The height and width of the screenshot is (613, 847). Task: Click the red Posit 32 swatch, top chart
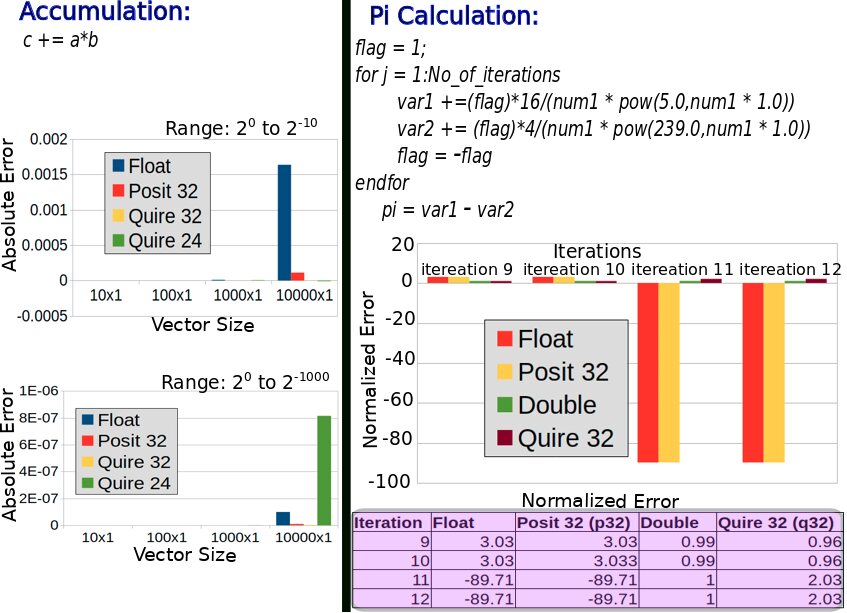[x=118, y=190]
